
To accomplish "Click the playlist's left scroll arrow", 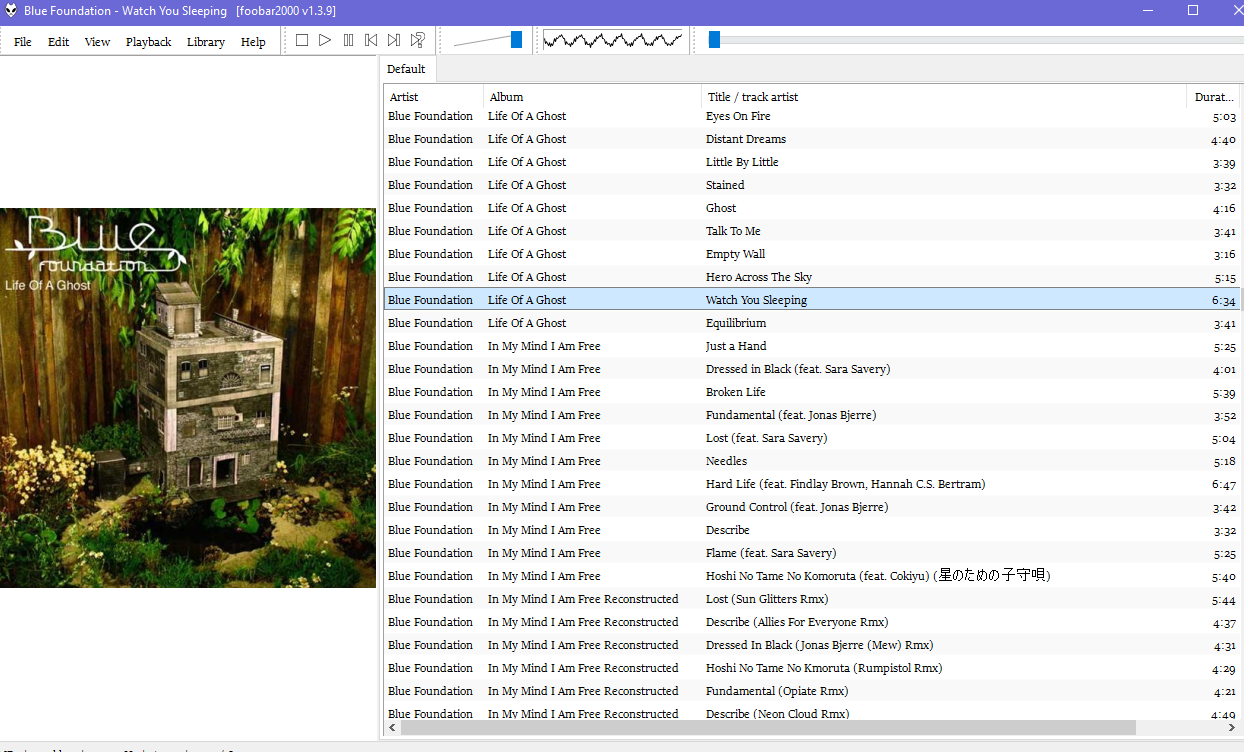I will 392,728.
